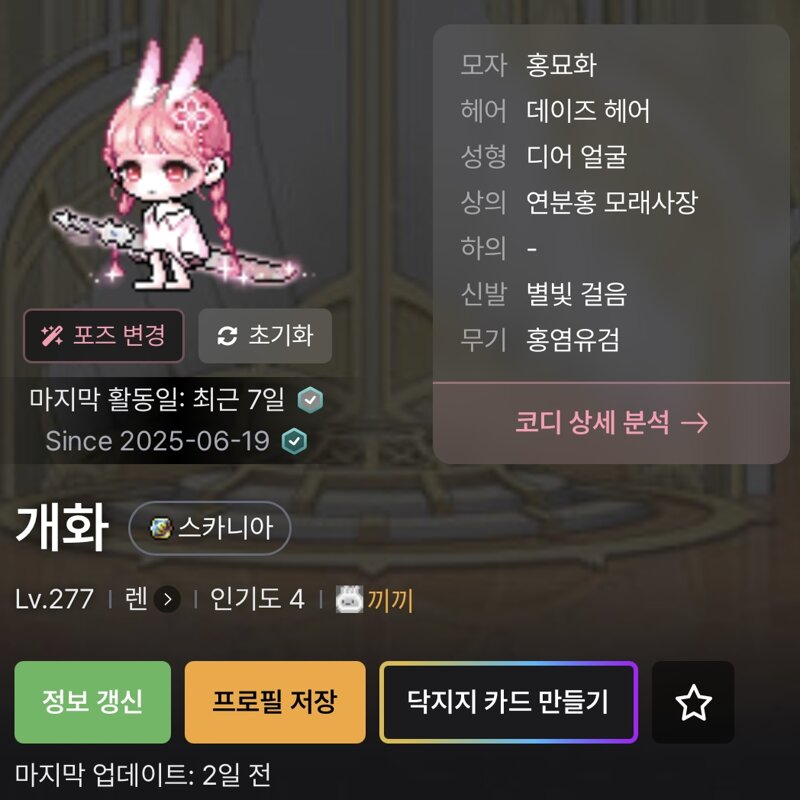The image size is (800, 800).
Task: Select the 홍염유검 weapon entry
Action: pos(573,340)
